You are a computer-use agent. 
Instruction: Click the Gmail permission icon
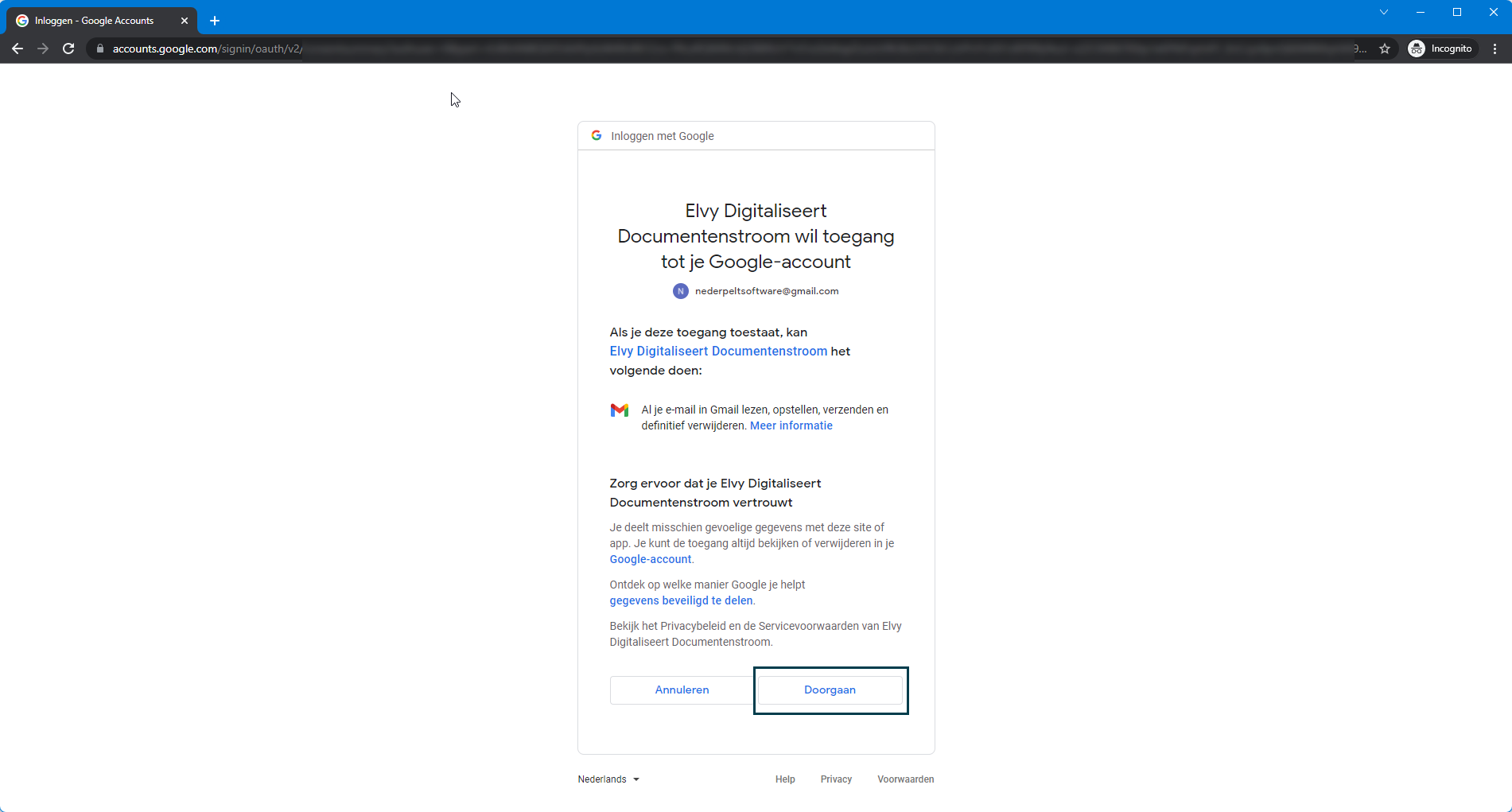[620, 410]
